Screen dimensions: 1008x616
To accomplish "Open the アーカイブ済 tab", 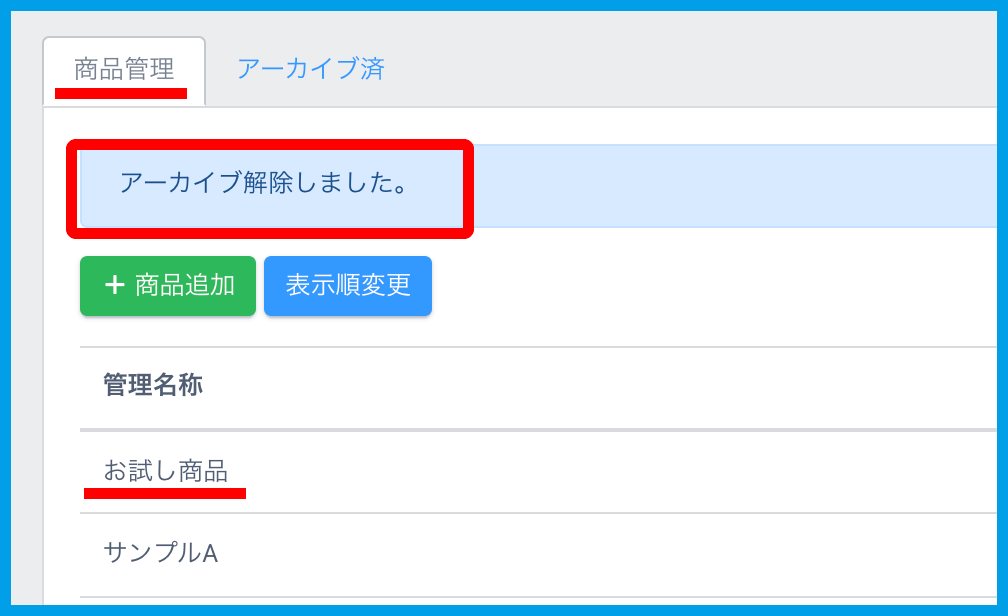I will point(310,69).
